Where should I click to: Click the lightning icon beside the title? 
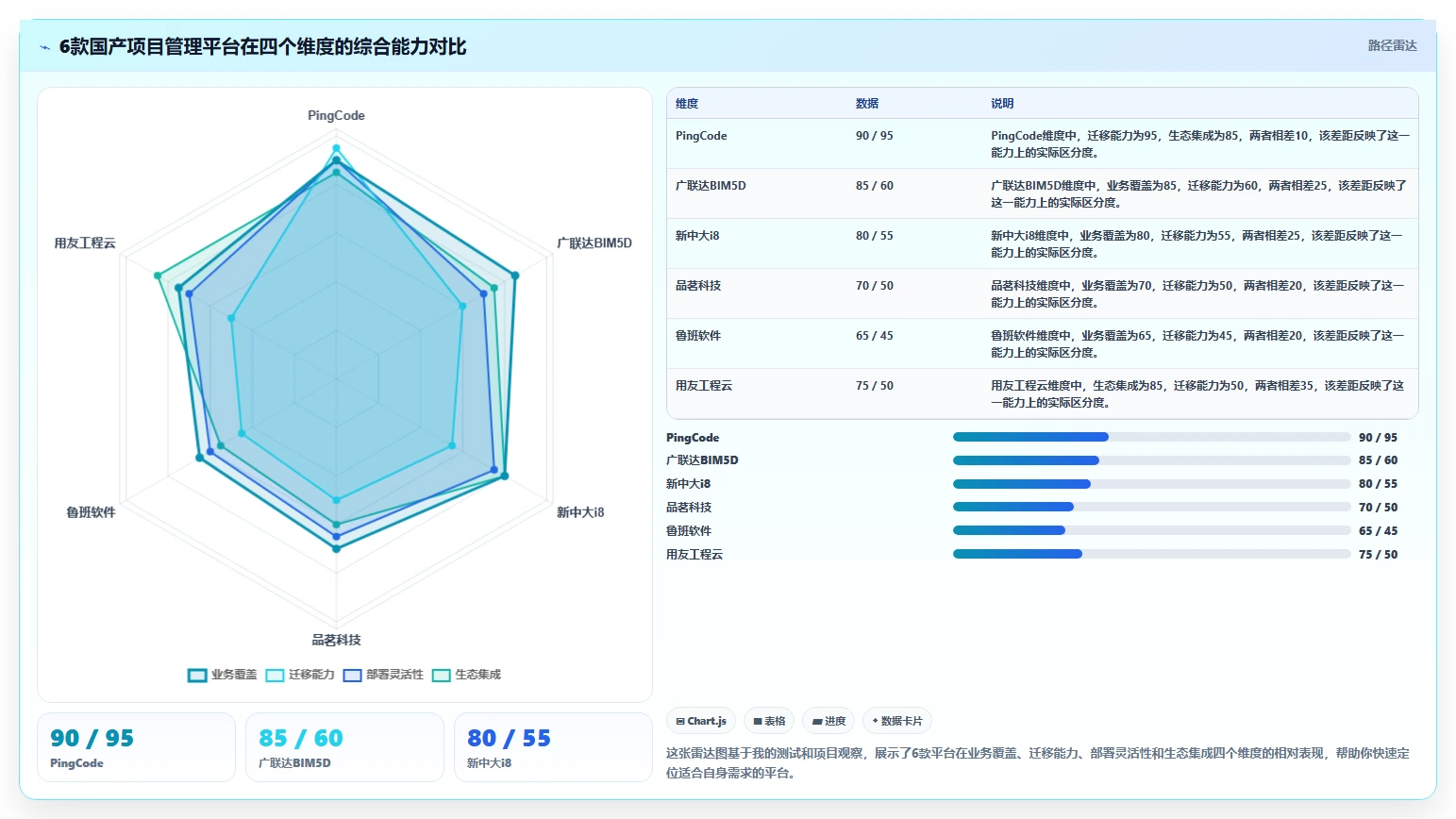coord(44,47)
